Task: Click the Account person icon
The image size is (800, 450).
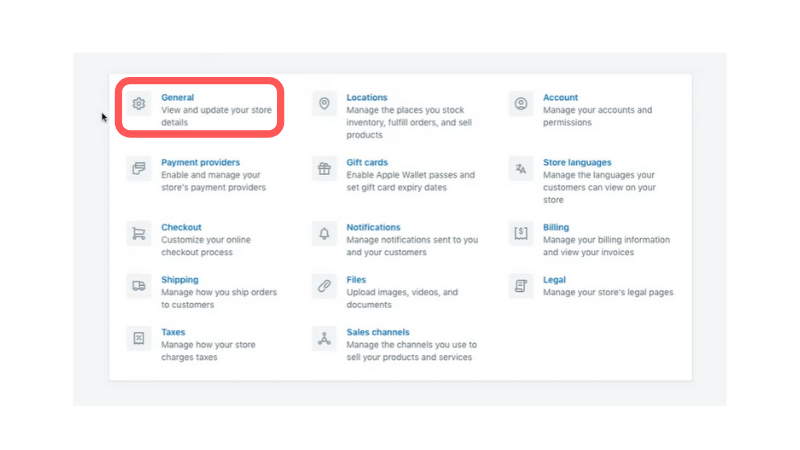Action: pos(520,104)
